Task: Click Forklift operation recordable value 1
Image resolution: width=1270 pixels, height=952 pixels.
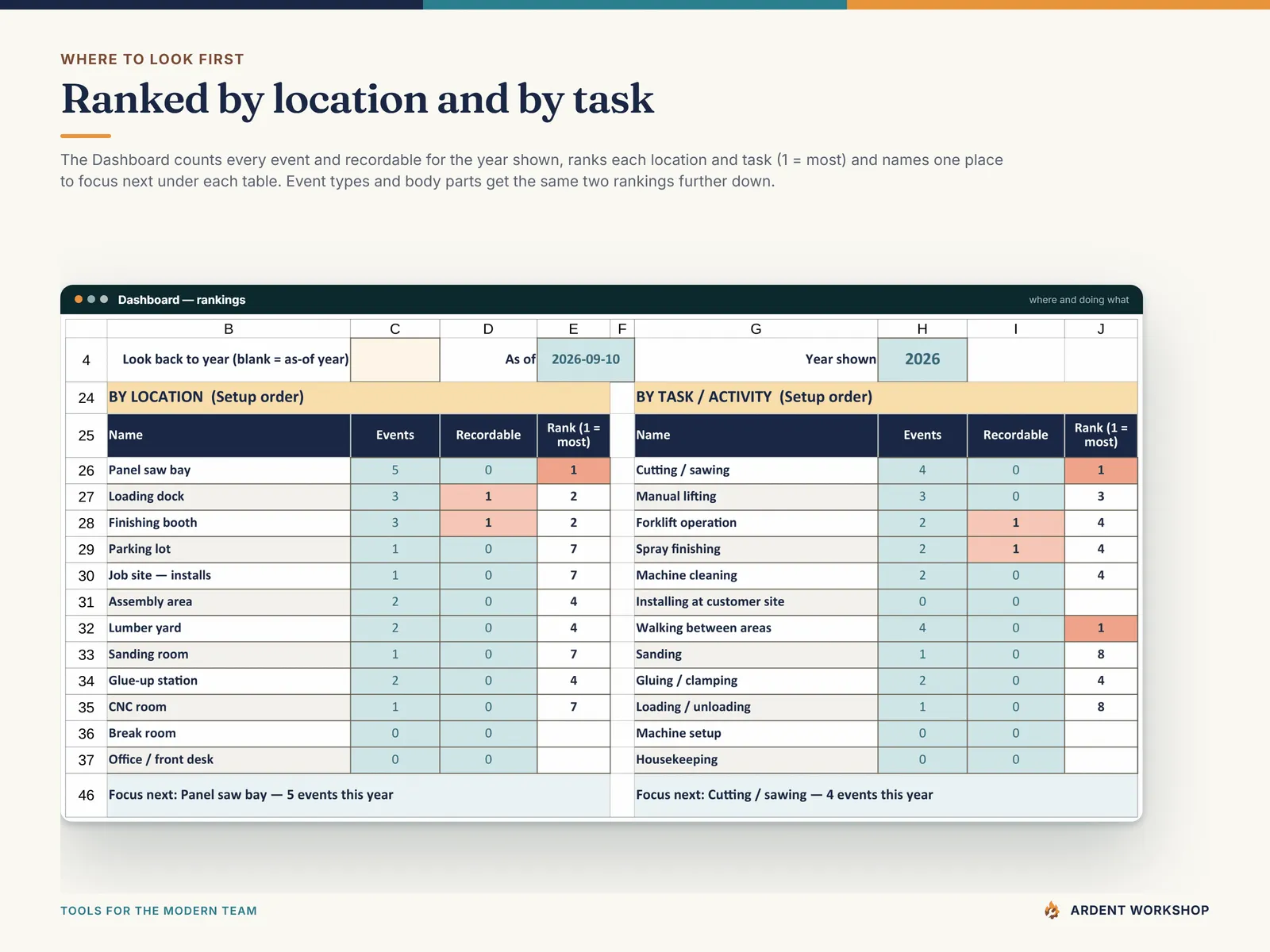Action: click(x=1015, y=522)
